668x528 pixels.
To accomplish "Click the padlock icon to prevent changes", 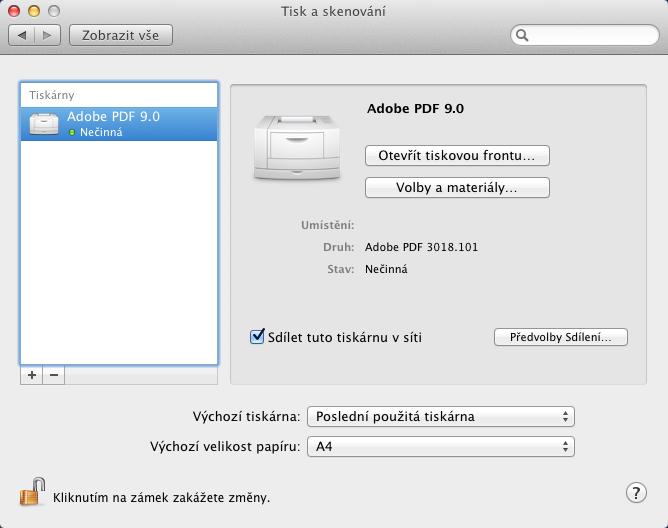I will pyautogui.click(x=33, y=492).
